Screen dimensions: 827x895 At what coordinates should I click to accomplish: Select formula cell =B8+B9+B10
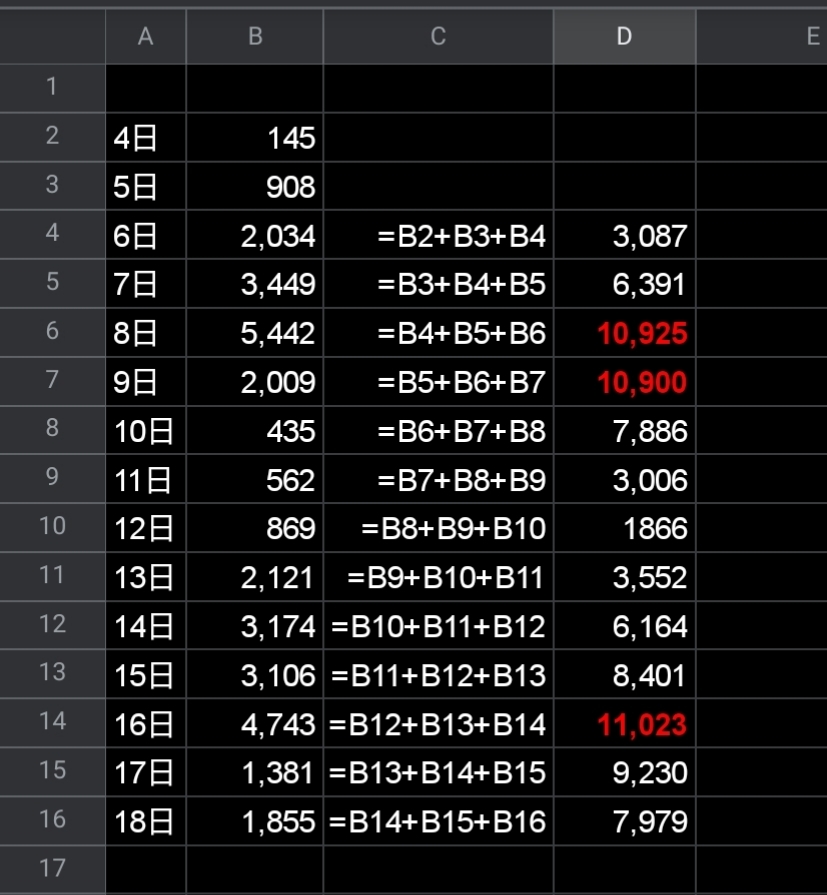[x=438, y=528]
